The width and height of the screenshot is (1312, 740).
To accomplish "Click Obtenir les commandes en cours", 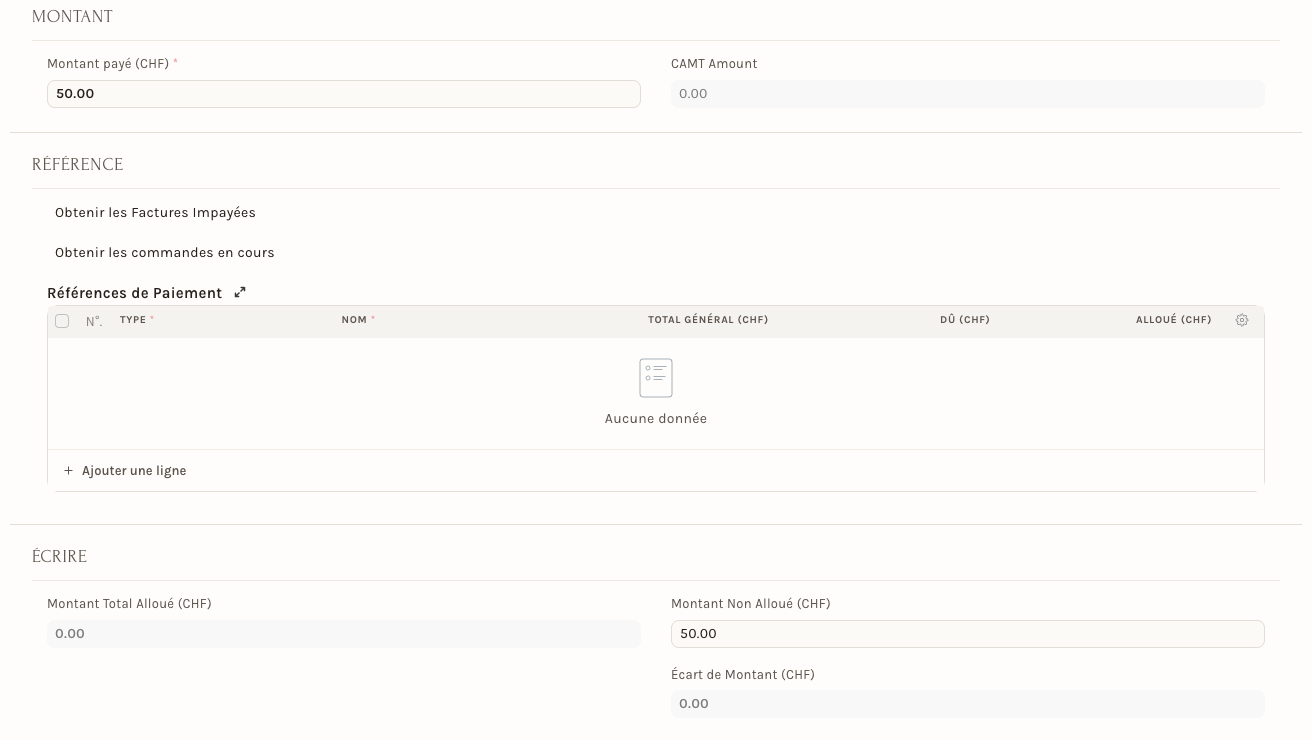I will pos(165,253).
